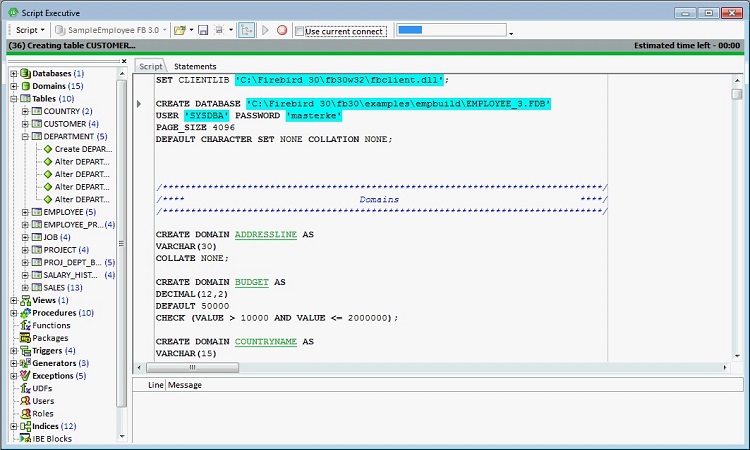This screenshot has width=750, height=450.
Task: Collapse the DEPARTMENT table node
Action: coord(26,136)
